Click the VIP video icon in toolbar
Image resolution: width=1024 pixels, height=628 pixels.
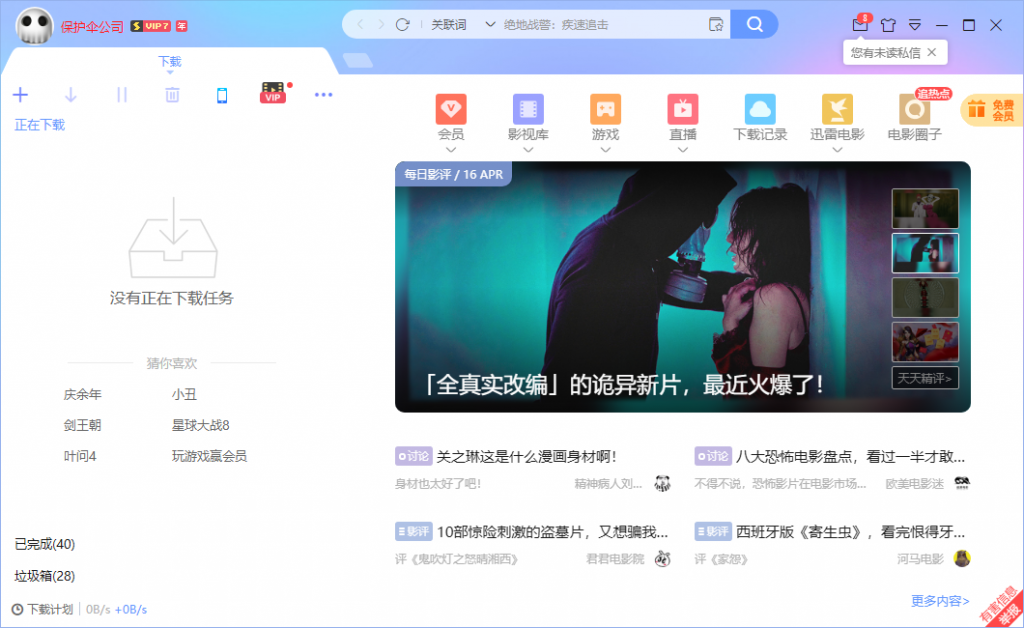pyautogui.click(x=273, y=94)
